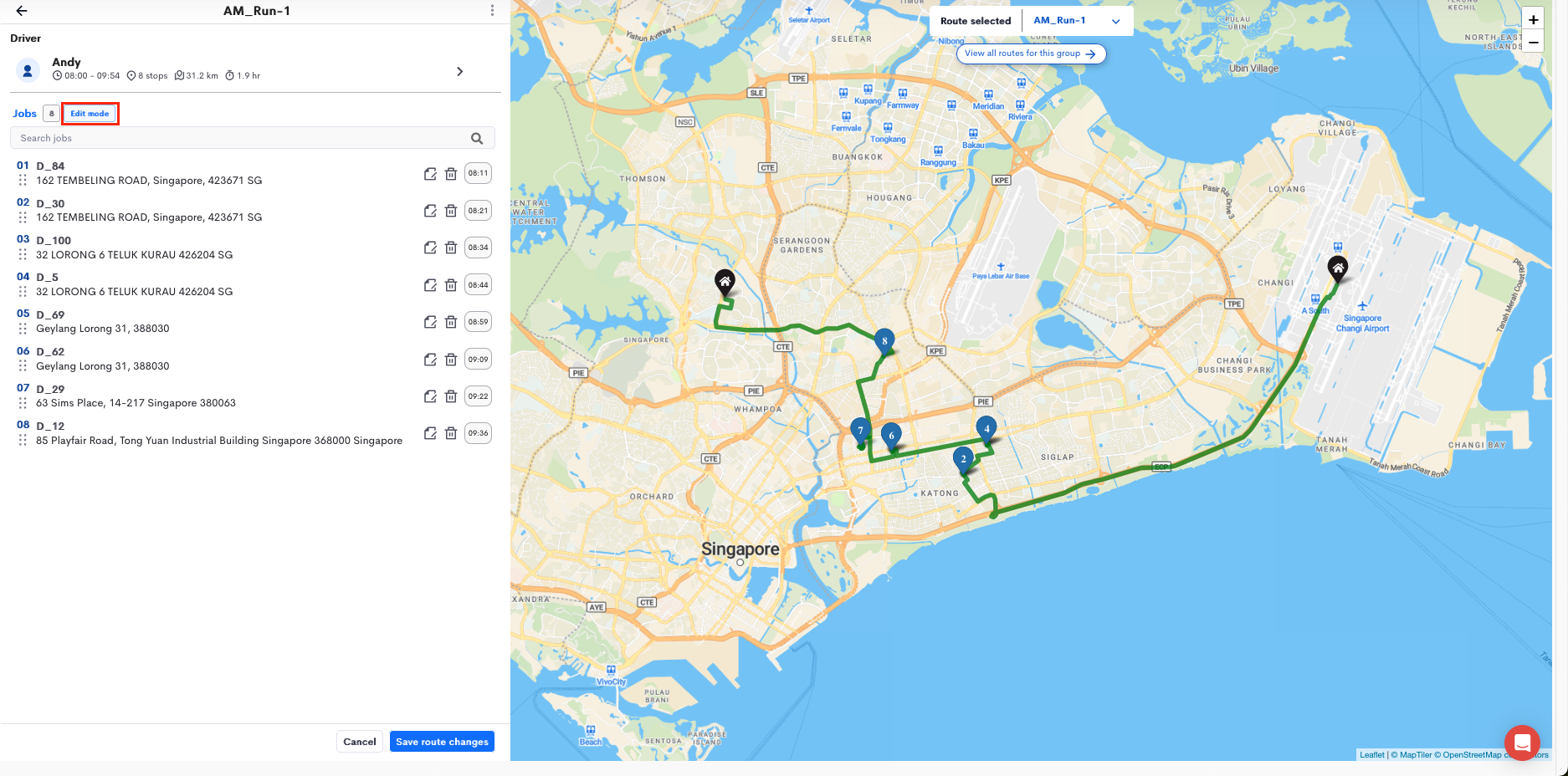Viewport: 1568px width, 776px height.
Task: Delete job D_69 with trash icon
Action: [x=451, y=322]
